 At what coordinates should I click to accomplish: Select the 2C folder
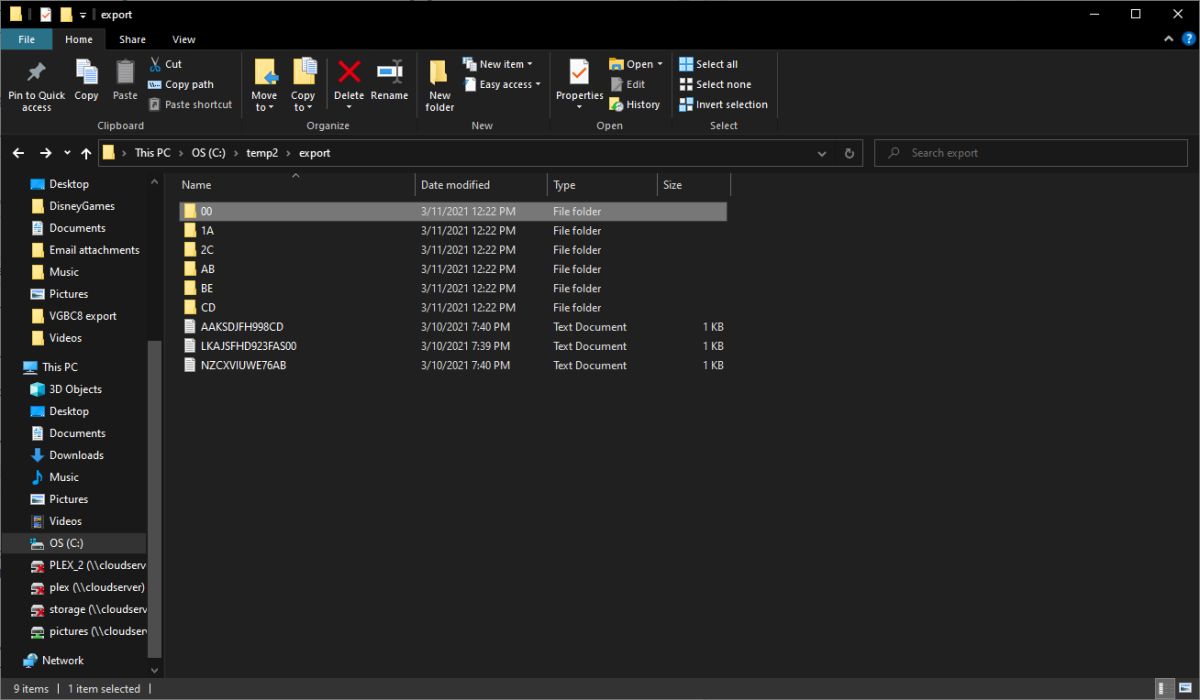click(x=453, y=250)
